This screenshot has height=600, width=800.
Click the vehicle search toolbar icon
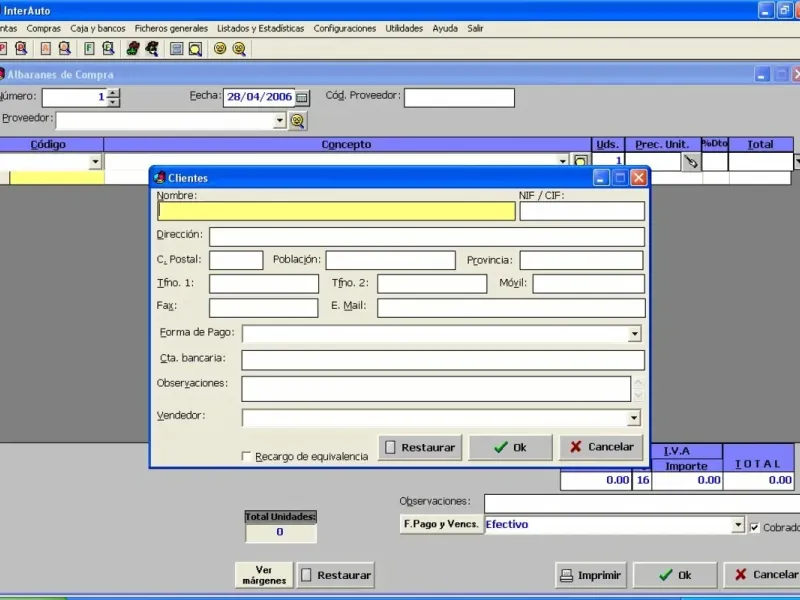tap(152, 48)
